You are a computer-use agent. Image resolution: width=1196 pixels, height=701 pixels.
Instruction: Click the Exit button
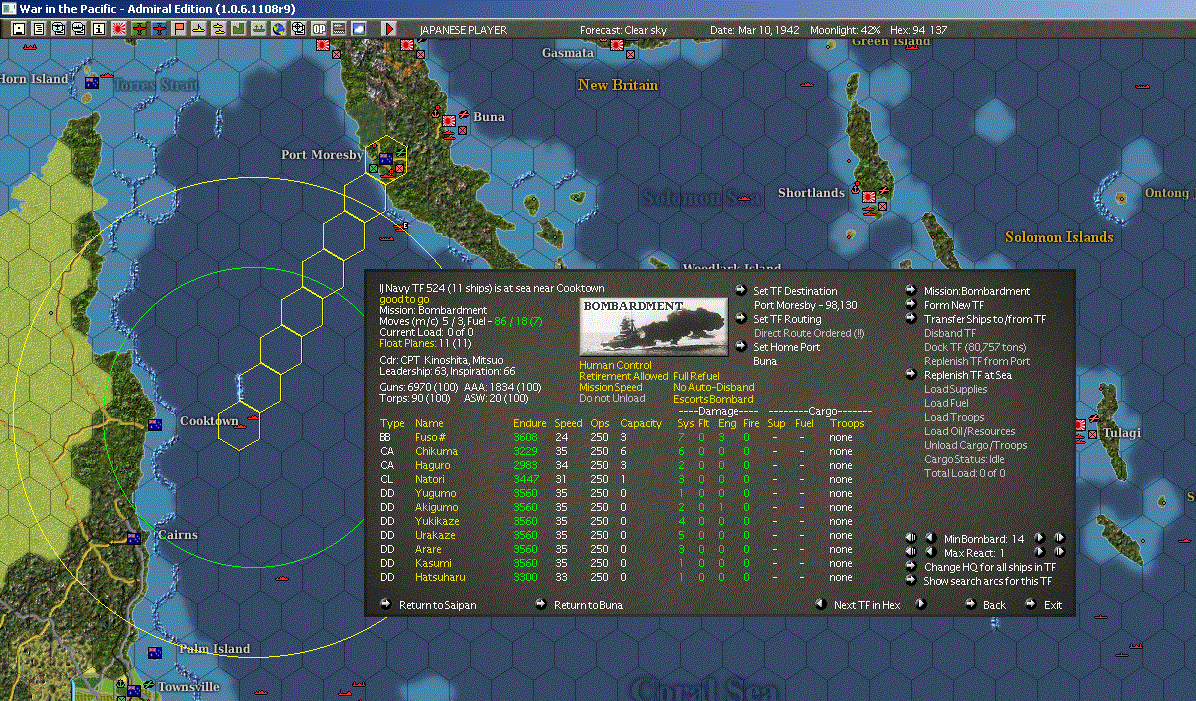1053,605
